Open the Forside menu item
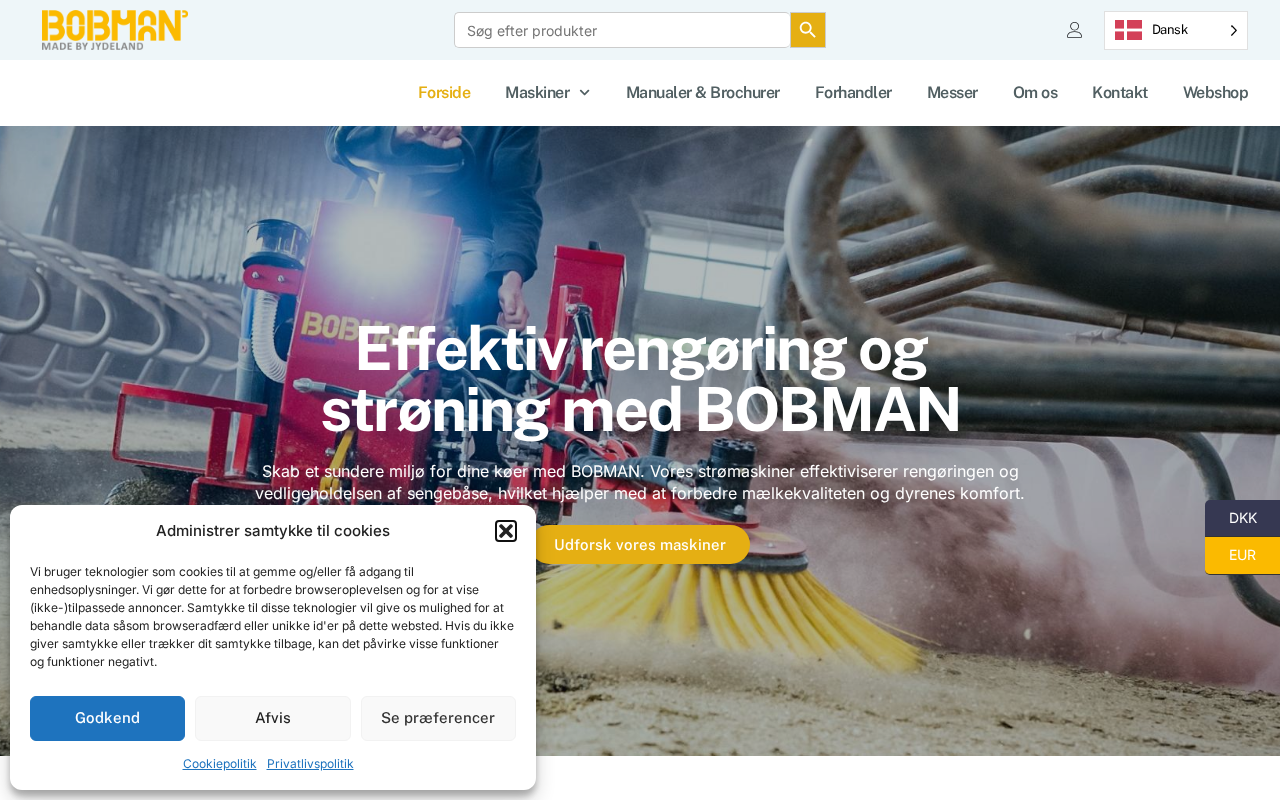 tap(444, 93)
